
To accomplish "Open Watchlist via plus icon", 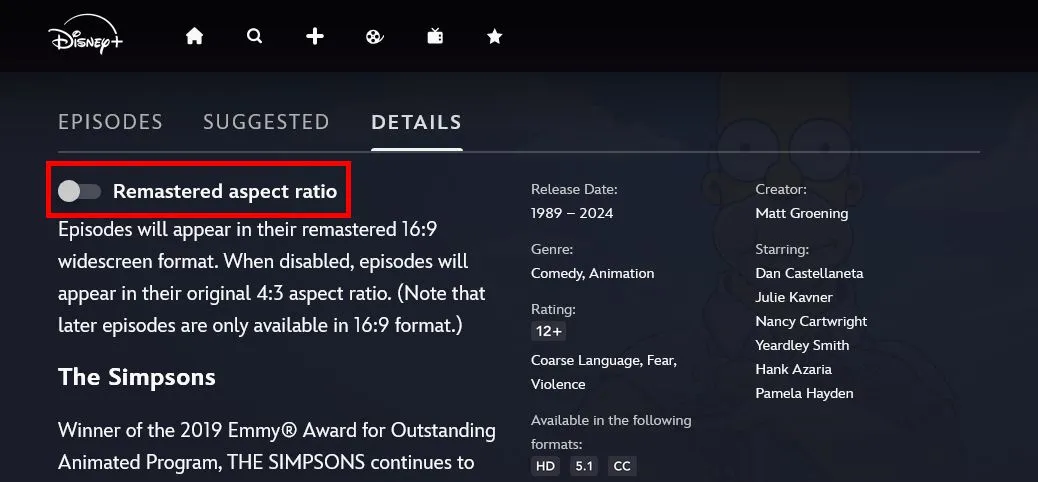I will [x=314, y=36].
